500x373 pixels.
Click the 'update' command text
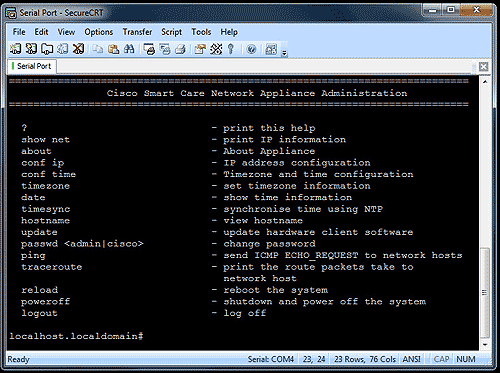[x=39, y=232]
